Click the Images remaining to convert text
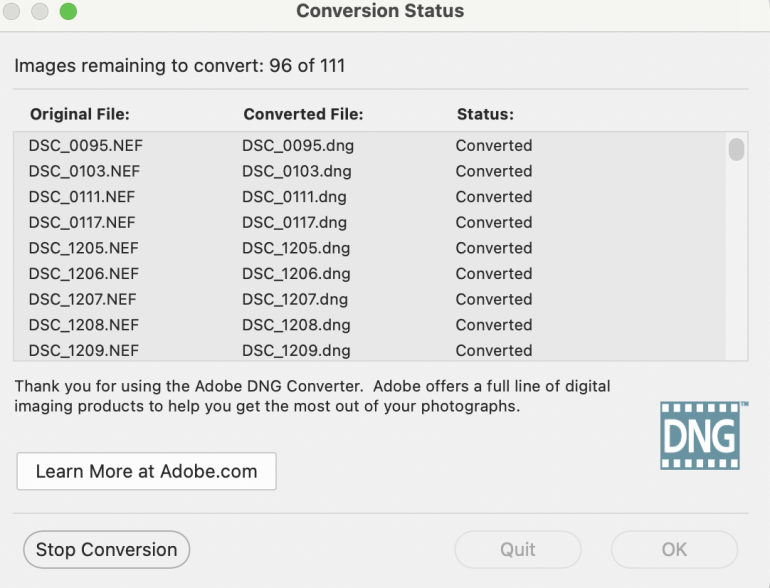 coord(180,65)
